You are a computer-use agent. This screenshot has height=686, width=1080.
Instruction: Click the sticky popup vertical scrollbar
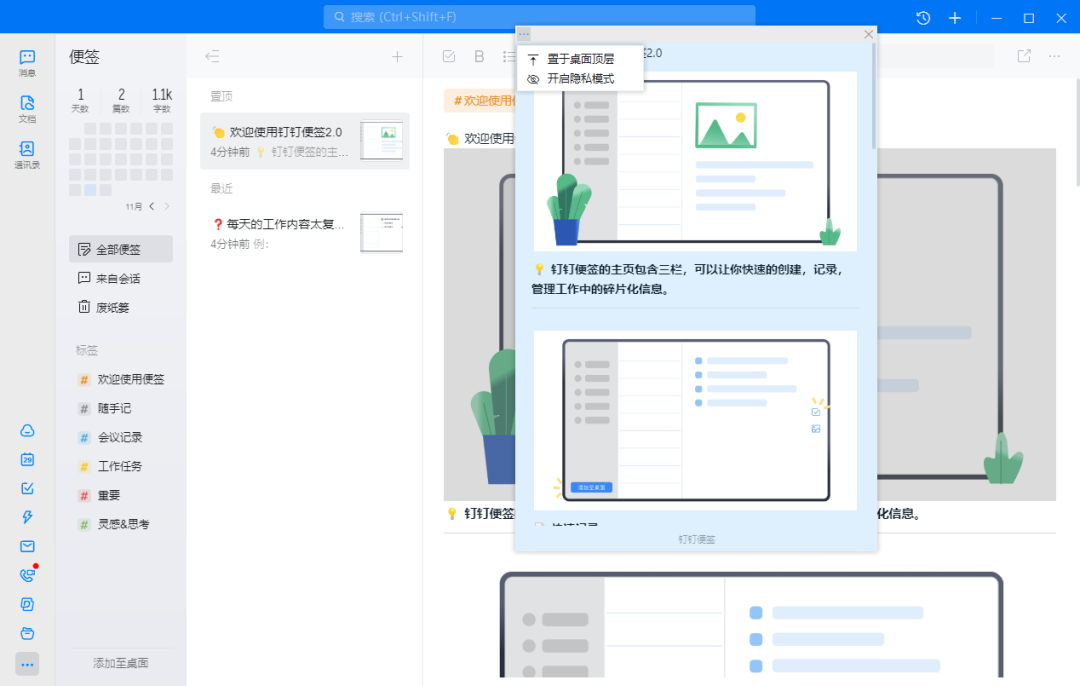[873, 96]
